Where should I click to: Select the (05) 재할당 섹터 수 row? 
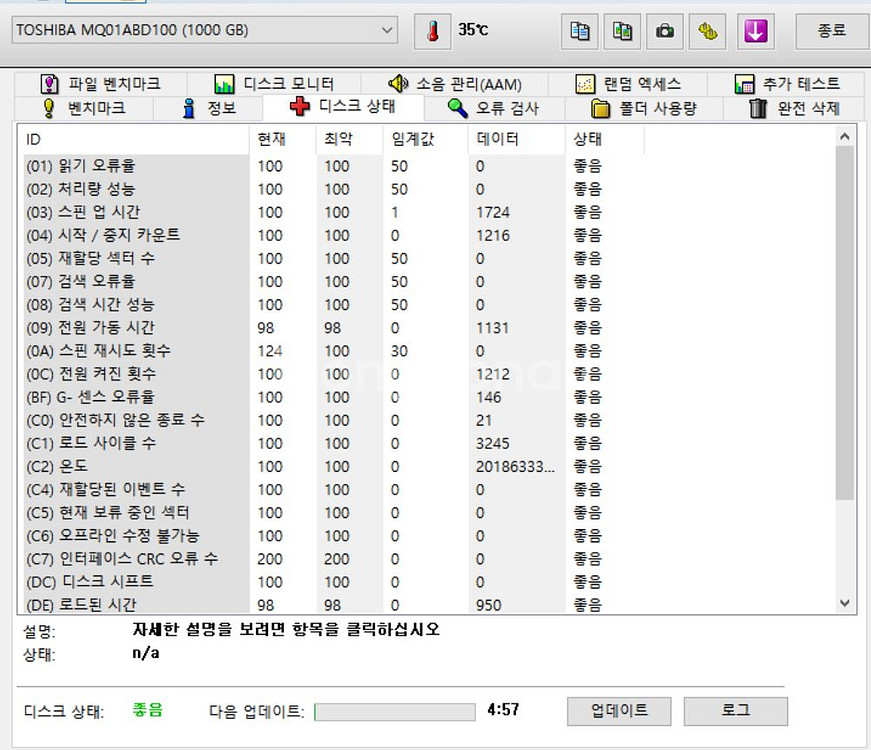(333, 259)
